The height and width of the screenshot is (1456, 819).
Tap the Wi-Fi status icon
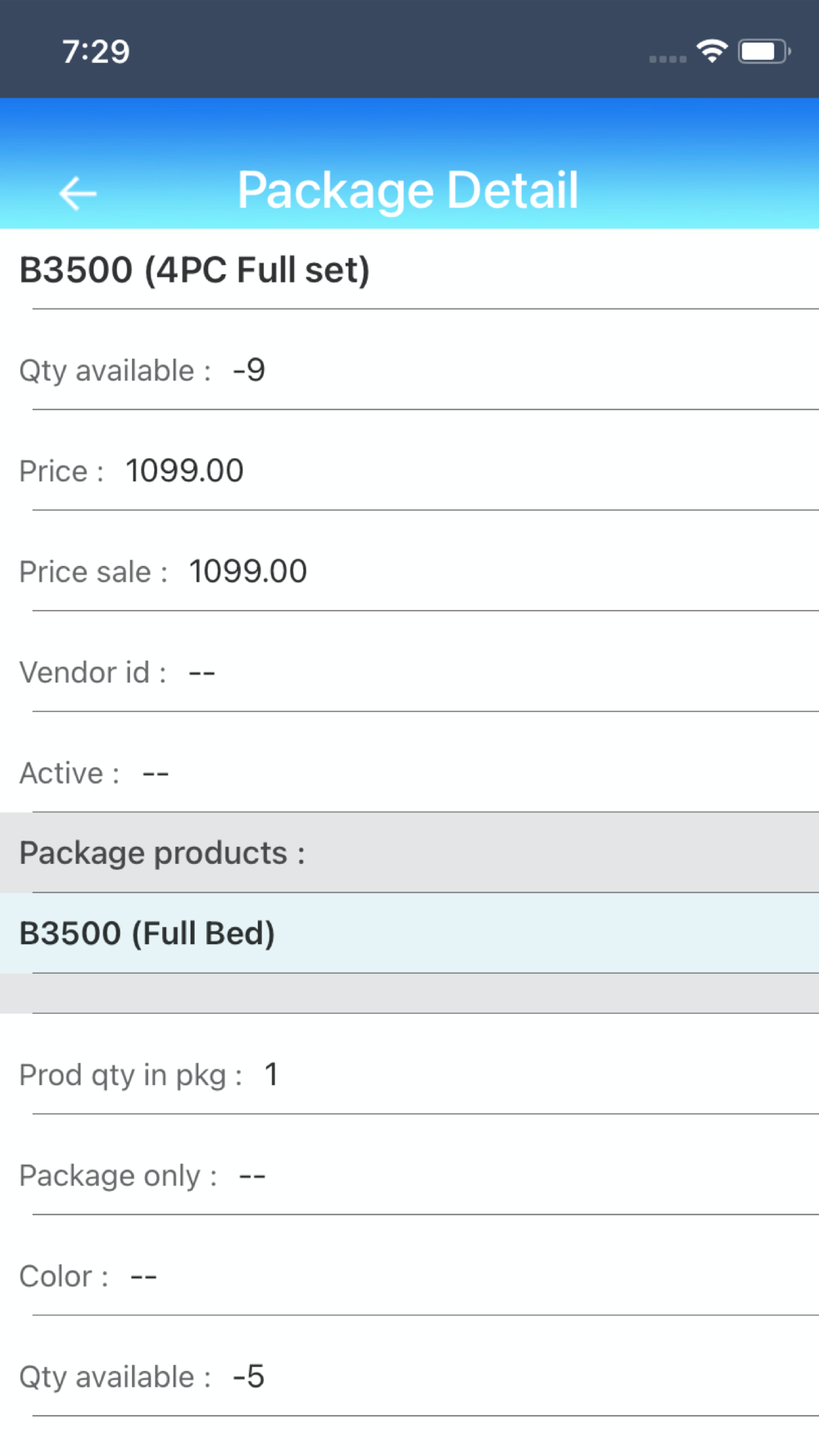pyautogui.click(x=713, y=52)
